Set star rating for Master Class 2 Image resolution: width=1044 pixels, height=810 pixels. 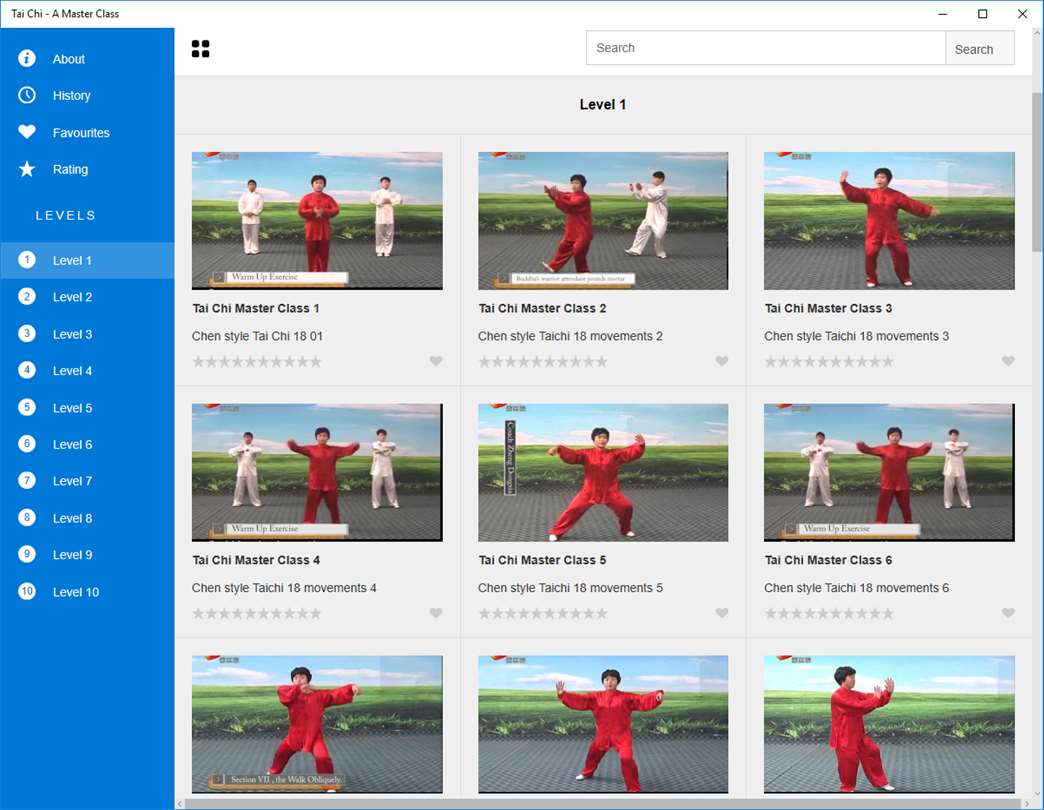[543, 361]
